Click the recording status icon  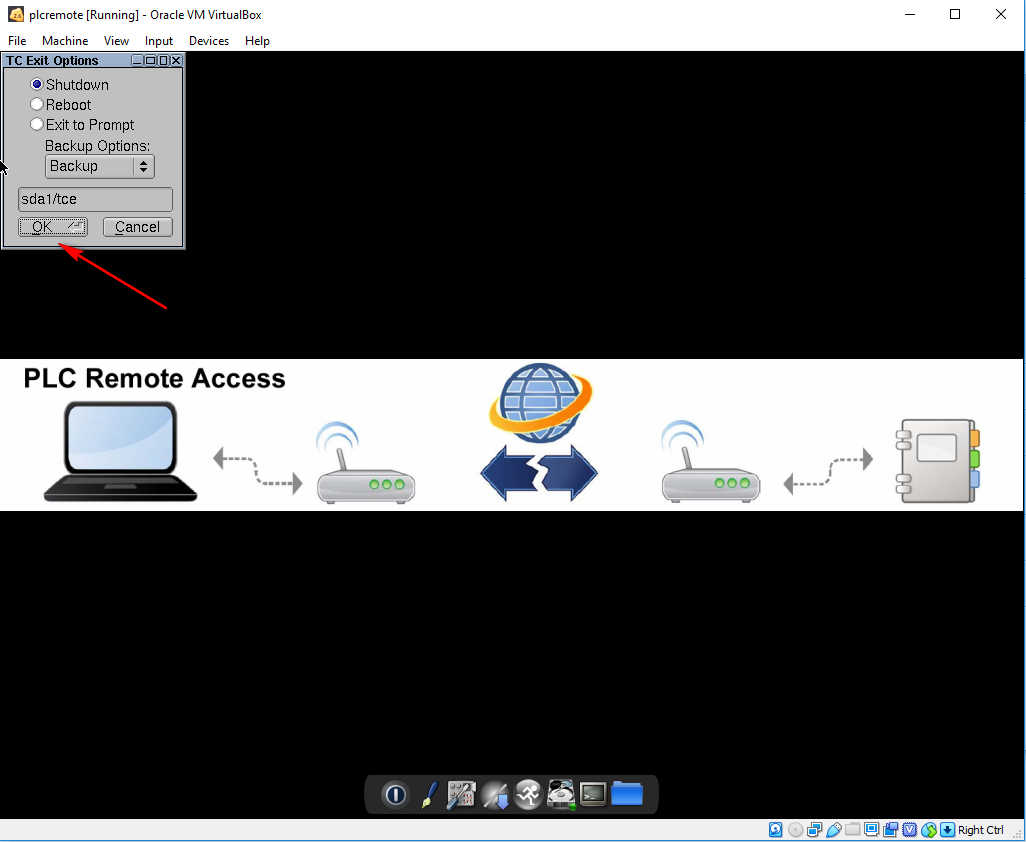click(891, 830)
